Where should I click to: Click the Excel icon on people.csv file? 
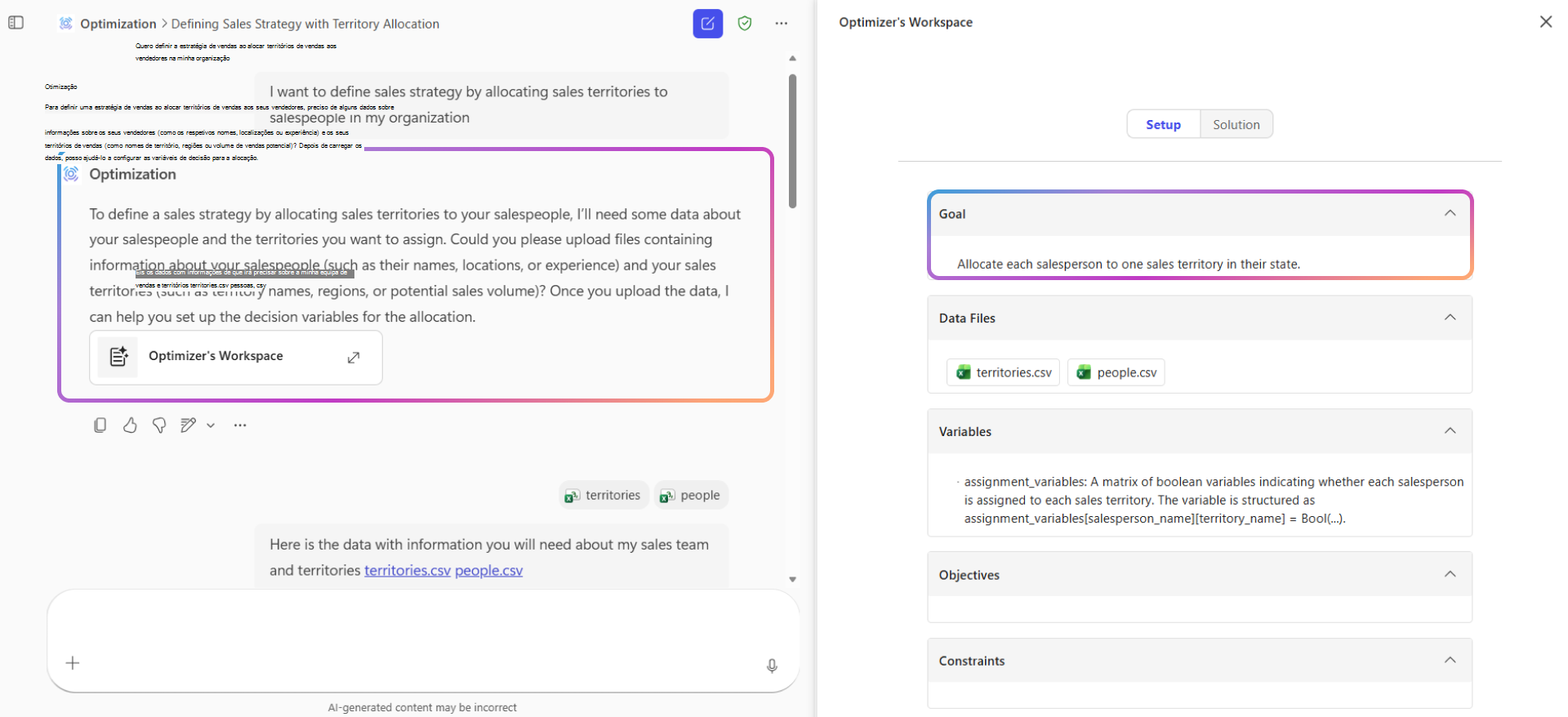(x=1084, y=372)
